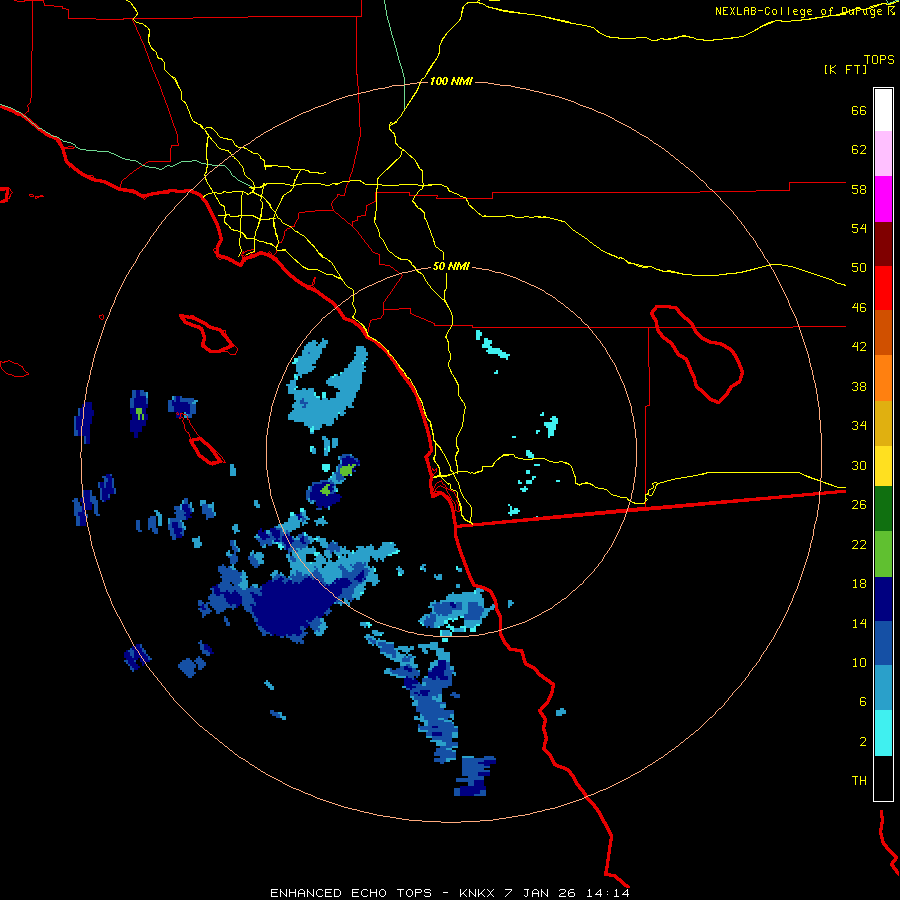Click the 30 legend value
This screenshot has height=900, width=900.
coord(859,465)
